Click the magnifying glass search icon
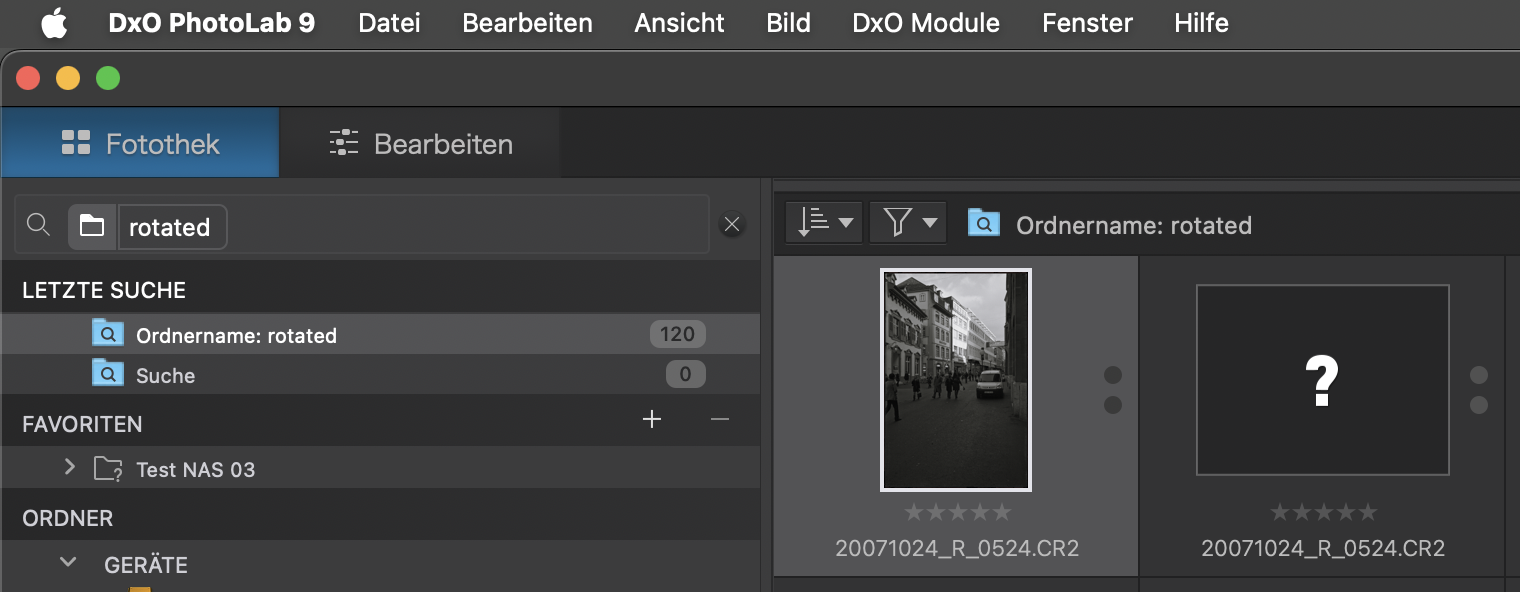The image size is (1520, 592). point(38,226)
